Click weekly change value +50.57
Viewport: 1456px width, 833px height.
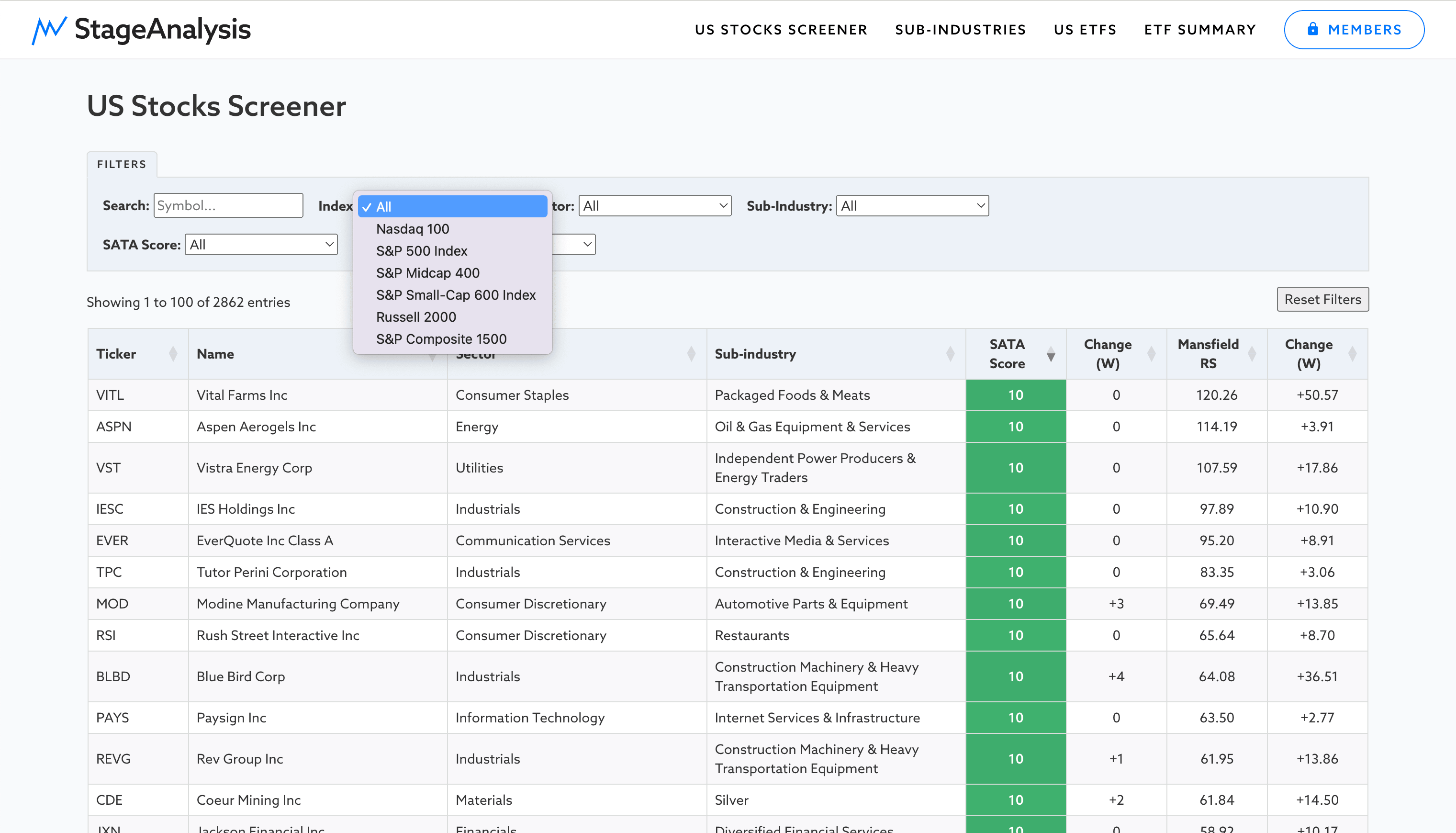1318,395
